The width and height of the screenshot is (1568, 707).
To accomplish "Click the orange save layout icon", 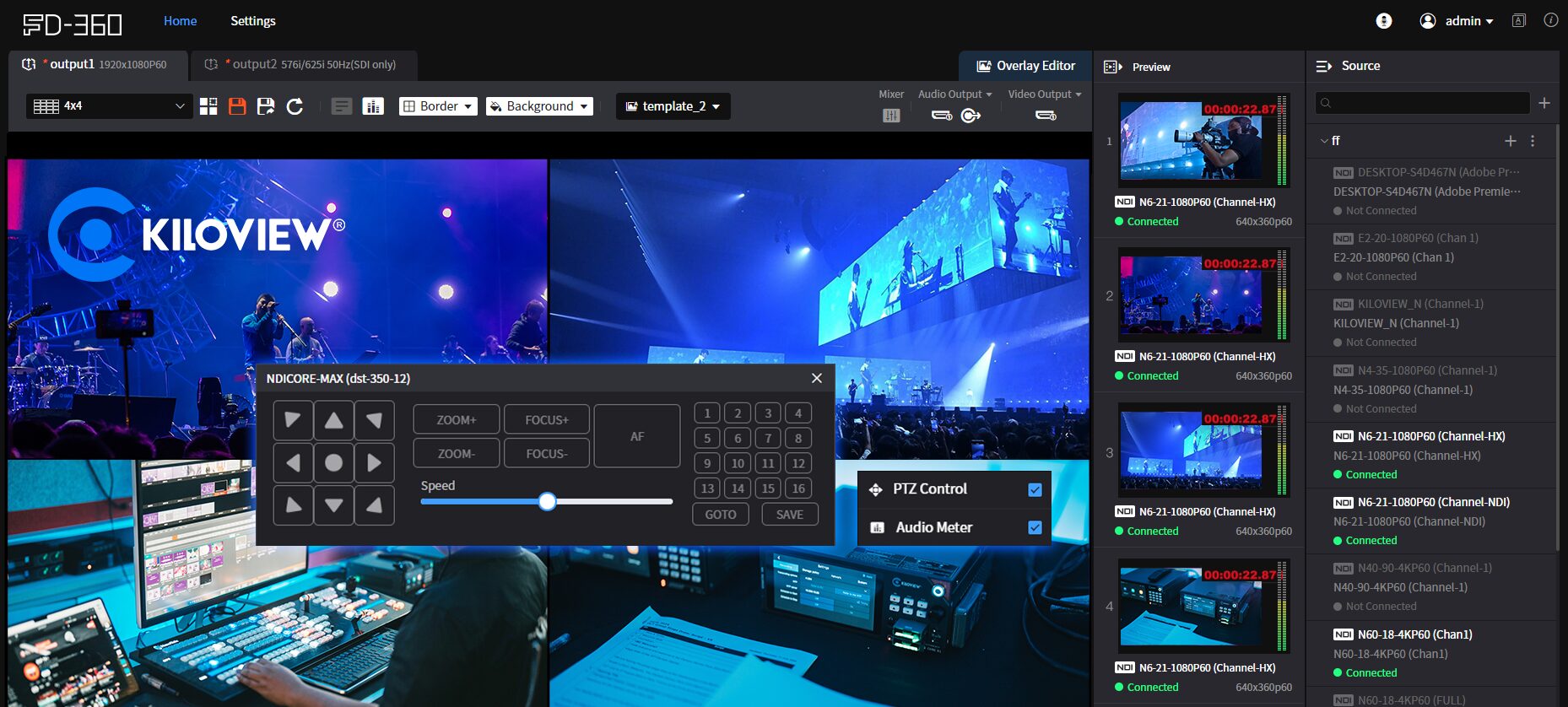I will (x=237, y=106).
